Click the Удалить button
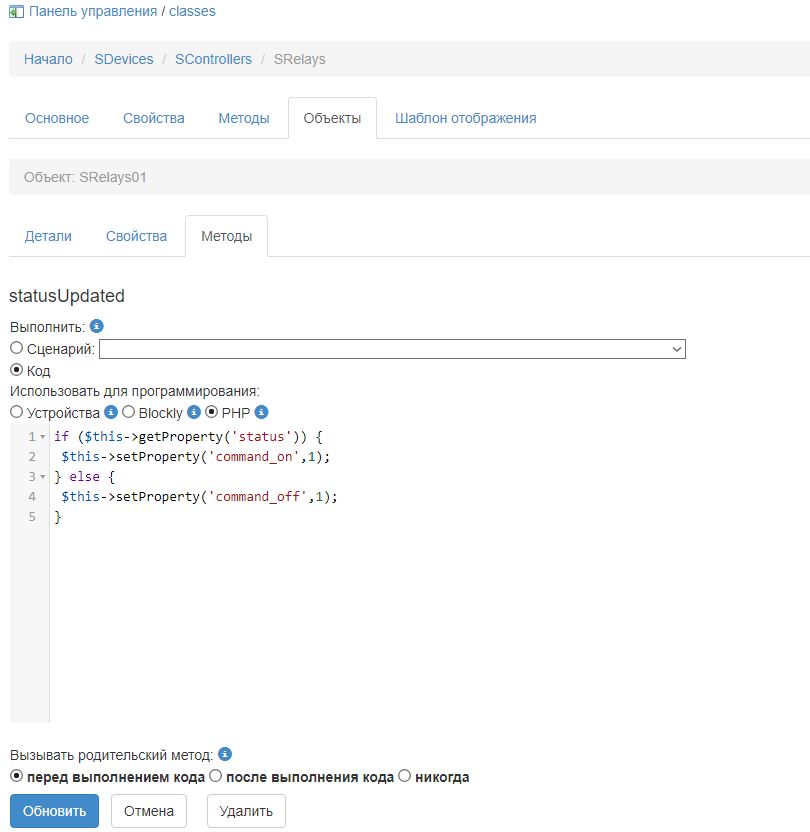Image resolution: width=810 pixels, height=832 pixels. point(246,811)
